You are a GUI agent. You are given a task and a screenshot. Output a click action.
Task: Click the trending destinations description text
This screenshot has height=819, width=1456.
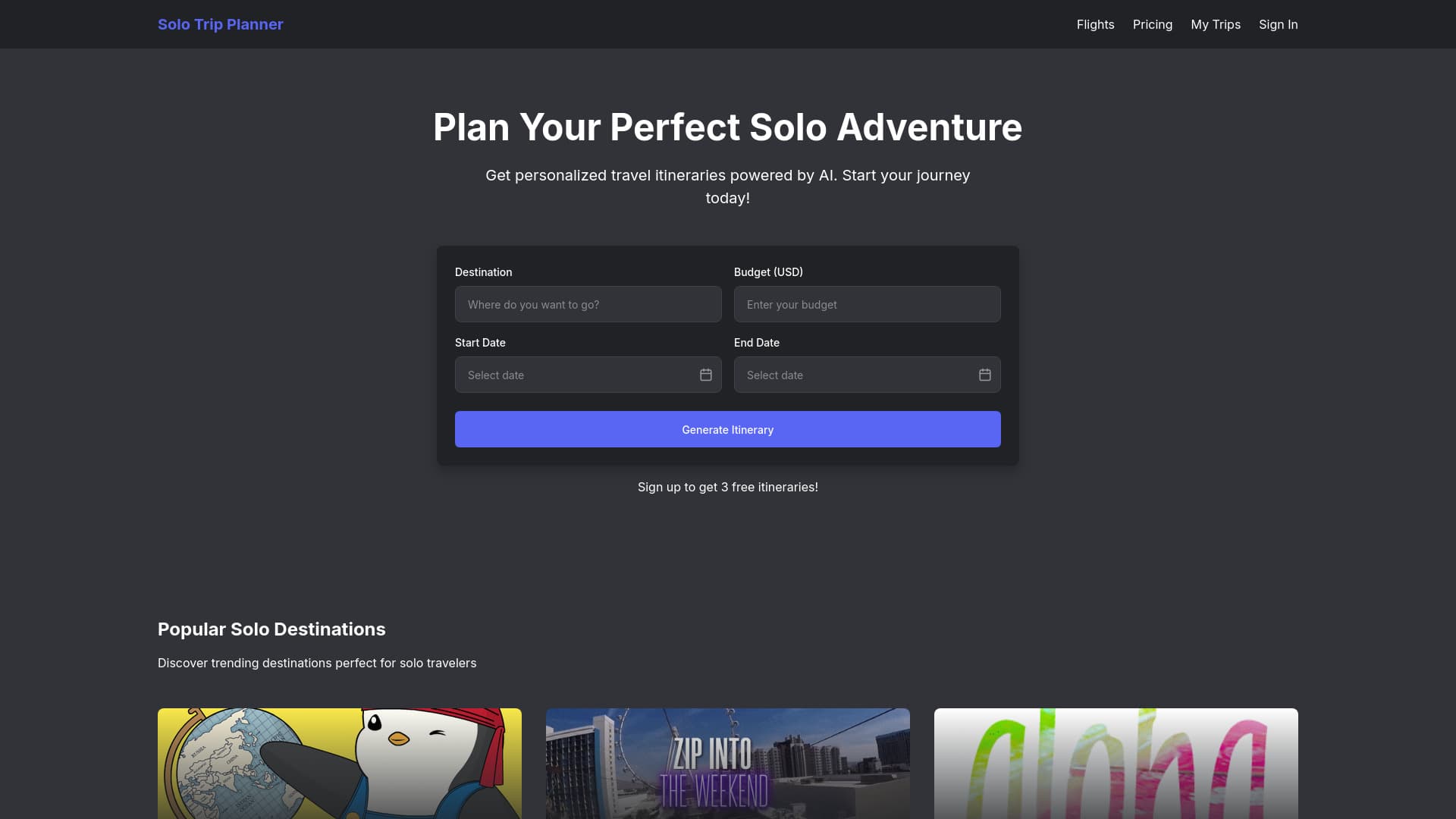pyautogui.click(x=317, y=662)
